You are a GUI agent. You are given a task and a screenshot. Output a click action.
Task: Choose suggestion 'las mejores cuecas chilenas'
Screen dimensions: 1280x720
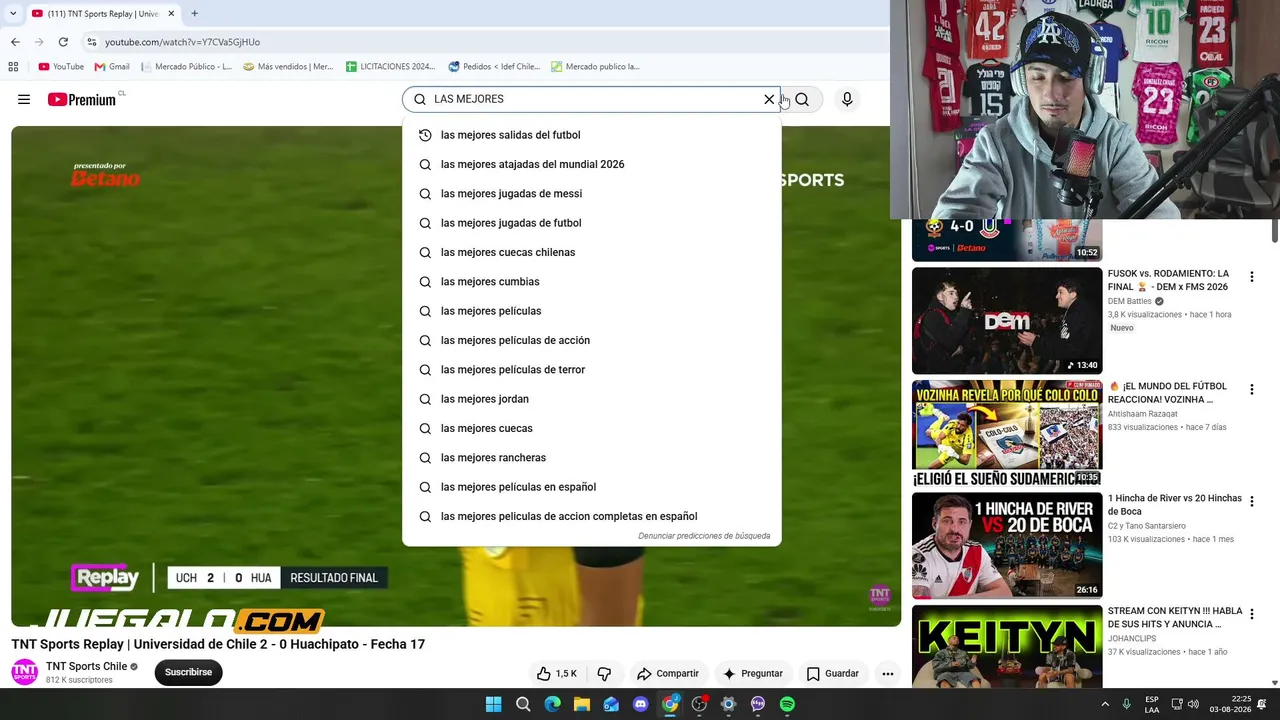[x=591, y=252]
